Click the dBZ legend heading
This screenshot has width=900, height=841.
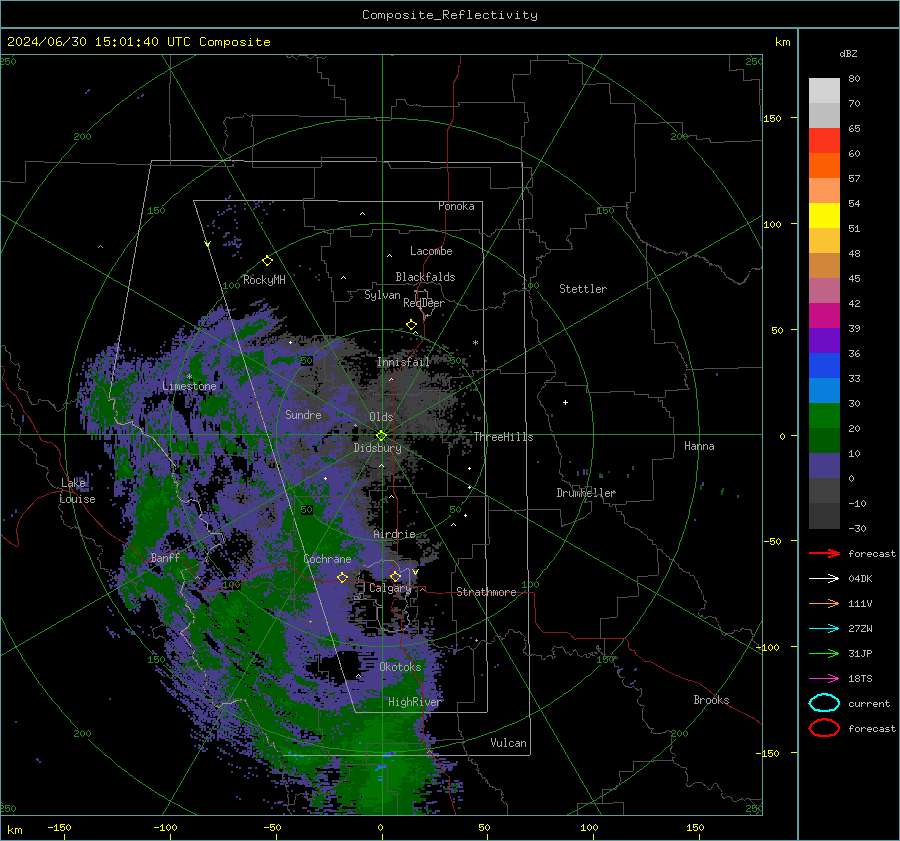point(848,53)
